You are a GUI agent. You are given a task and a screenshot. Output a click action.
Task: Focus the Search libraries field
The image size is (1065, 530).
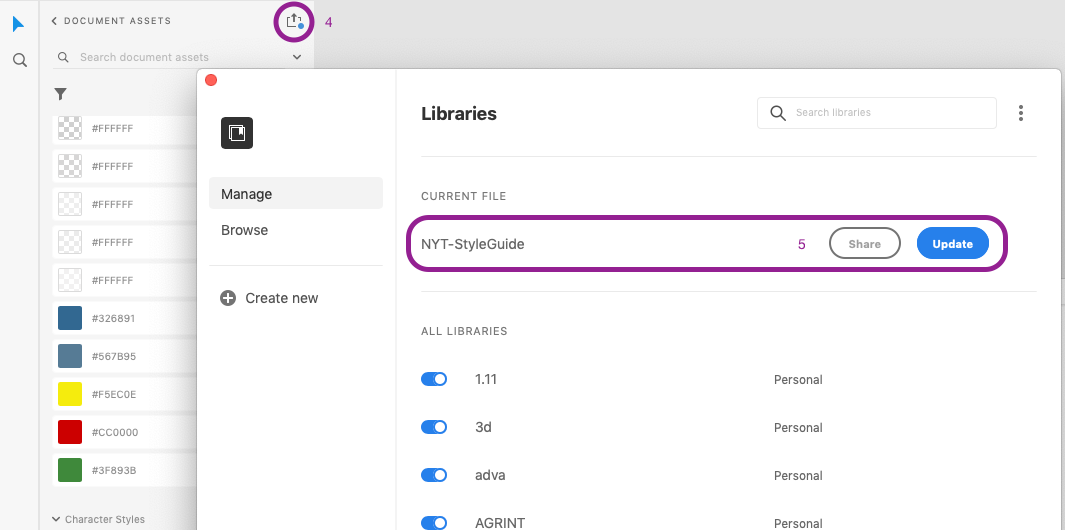tap(877, 113)
